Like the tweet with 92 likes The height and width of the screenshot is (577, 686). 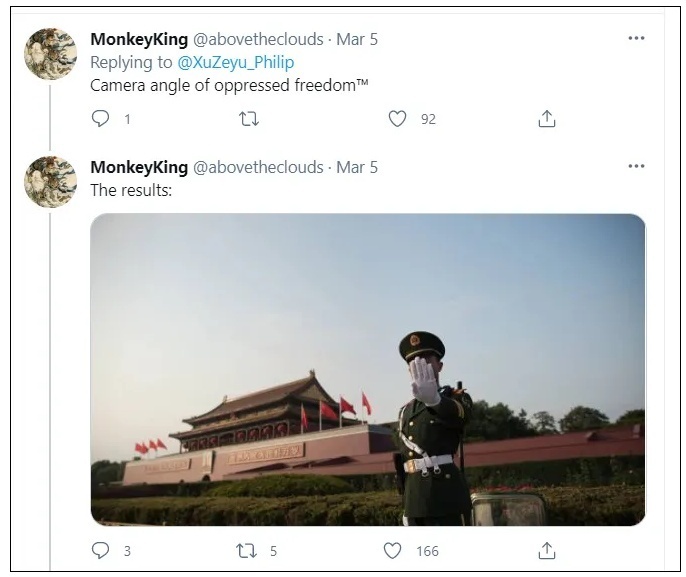coord(397,119)
